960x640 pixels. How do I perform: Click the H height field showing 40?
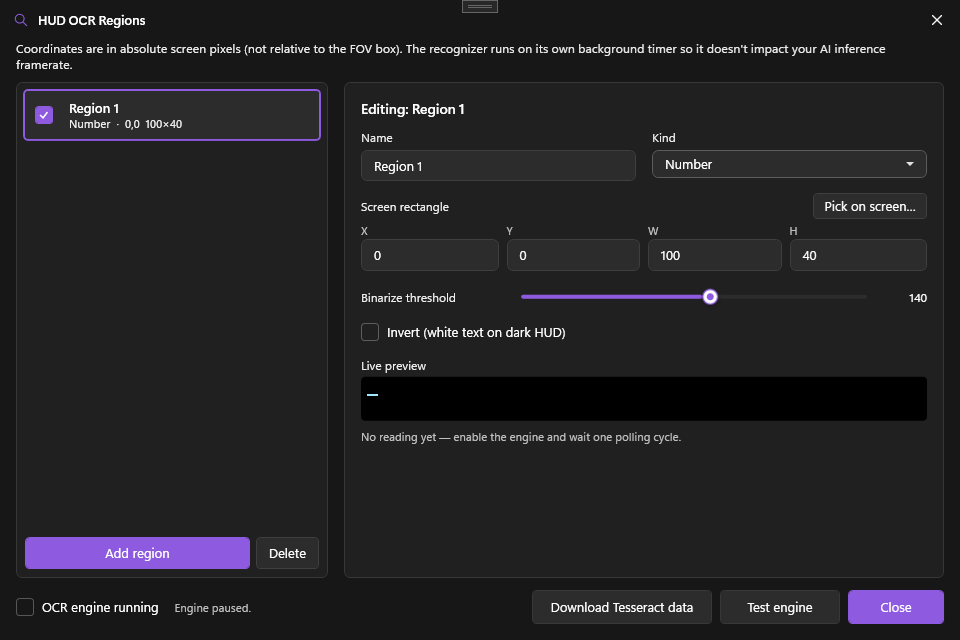tap(858, 255)
